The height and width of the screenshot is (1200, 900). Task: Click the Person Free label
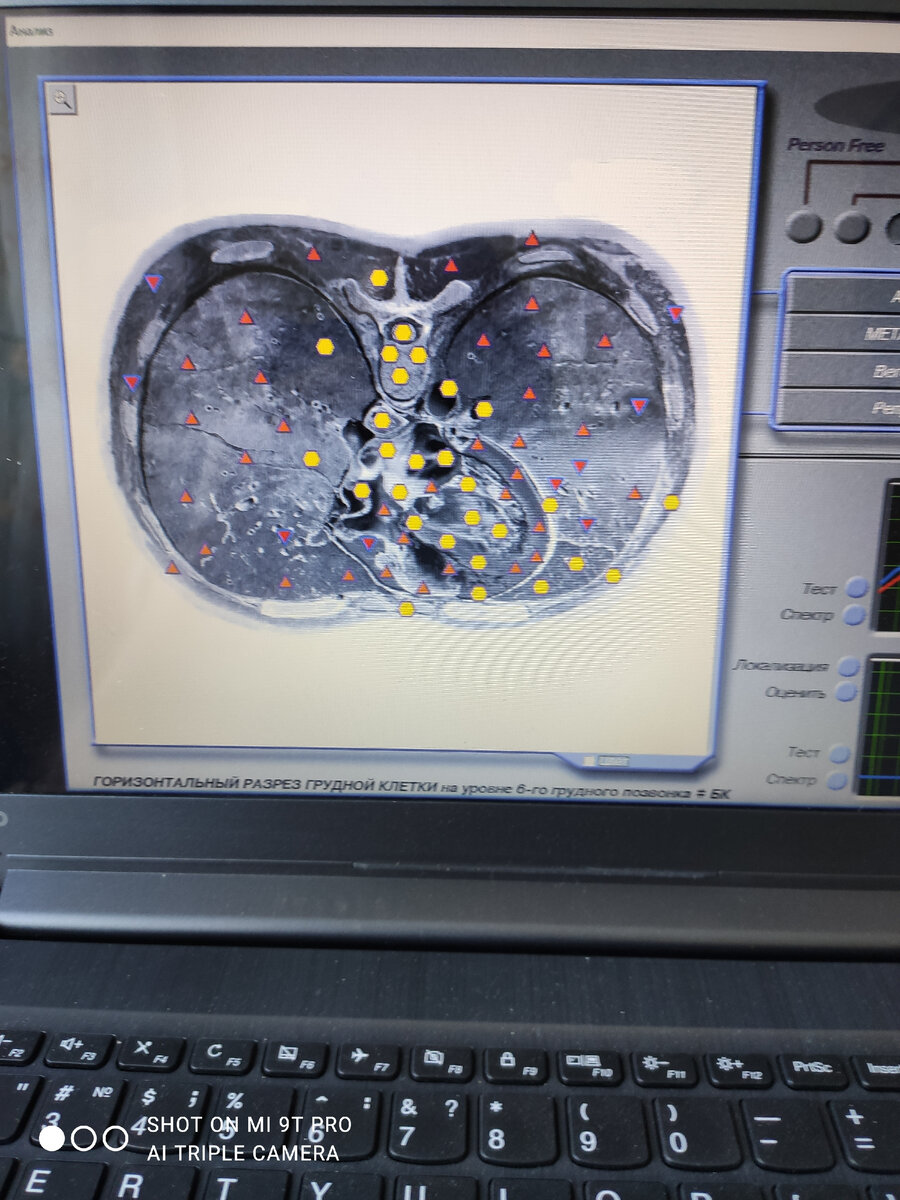(836, 145)
